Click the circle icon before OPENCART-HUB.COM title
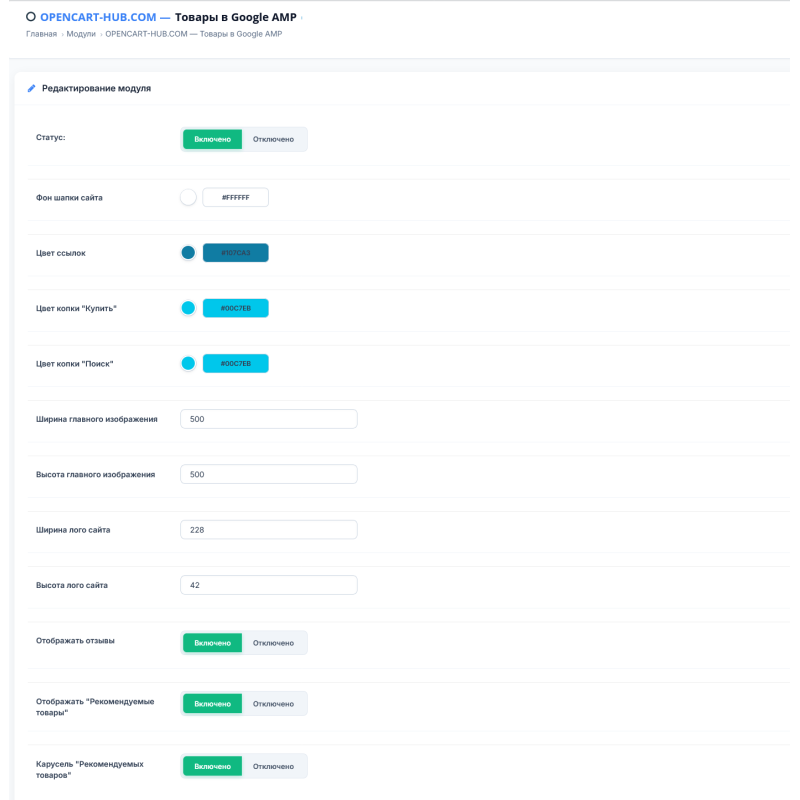 coord(31,17)
